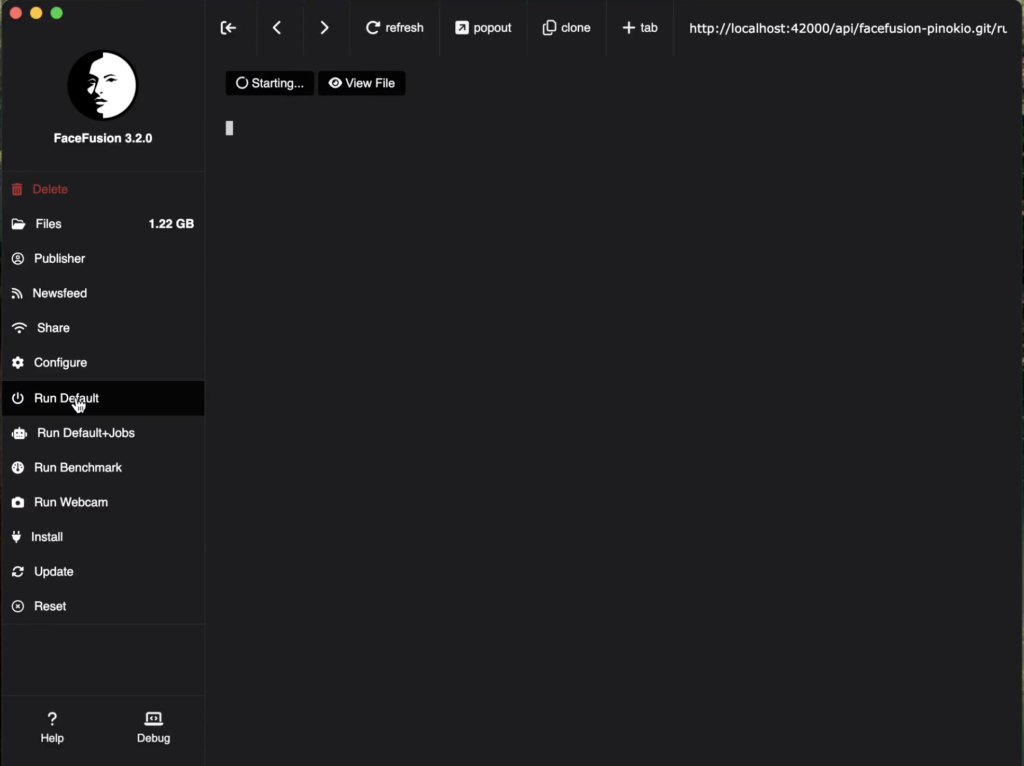This screenshot has height=766, width=1024.
Task: Choose Update in the sidebar
Action: click(x=103, y=571)
